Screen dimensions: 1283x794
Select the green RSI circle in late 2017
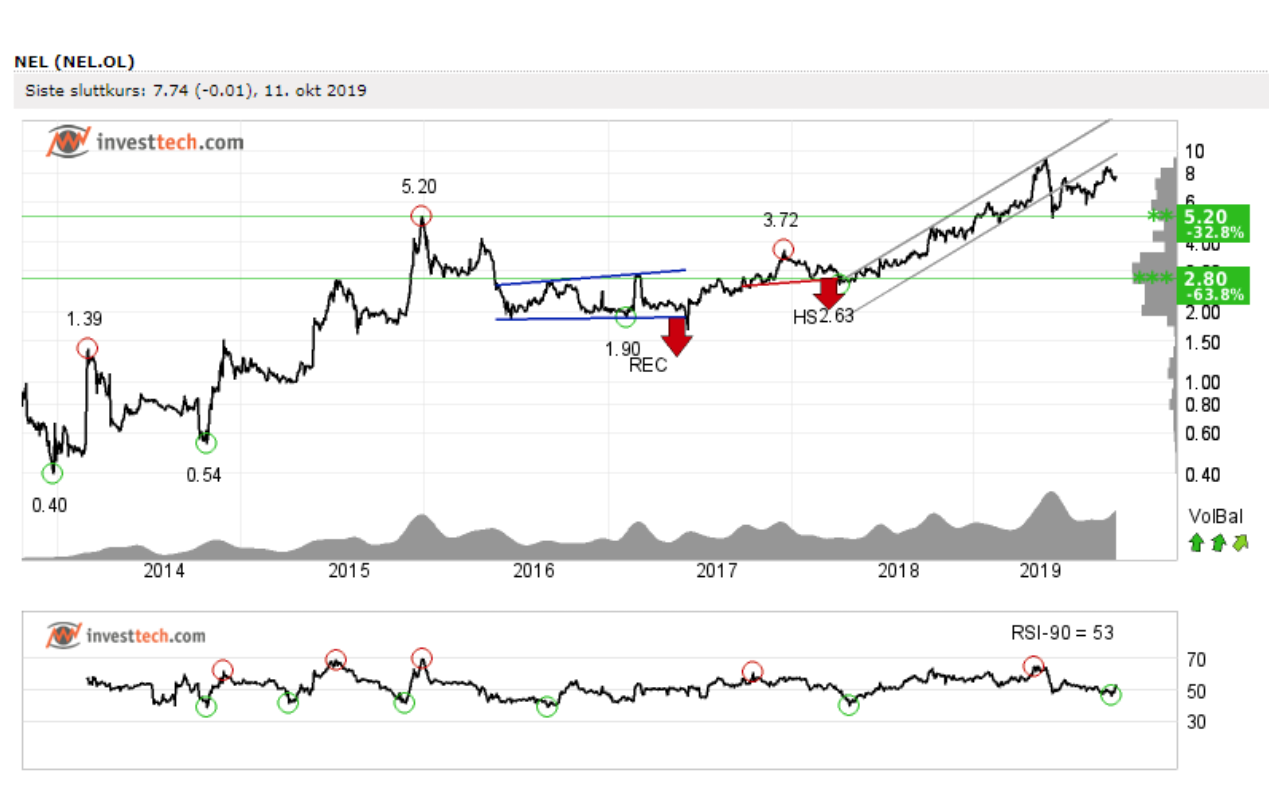tap(849, 705)
